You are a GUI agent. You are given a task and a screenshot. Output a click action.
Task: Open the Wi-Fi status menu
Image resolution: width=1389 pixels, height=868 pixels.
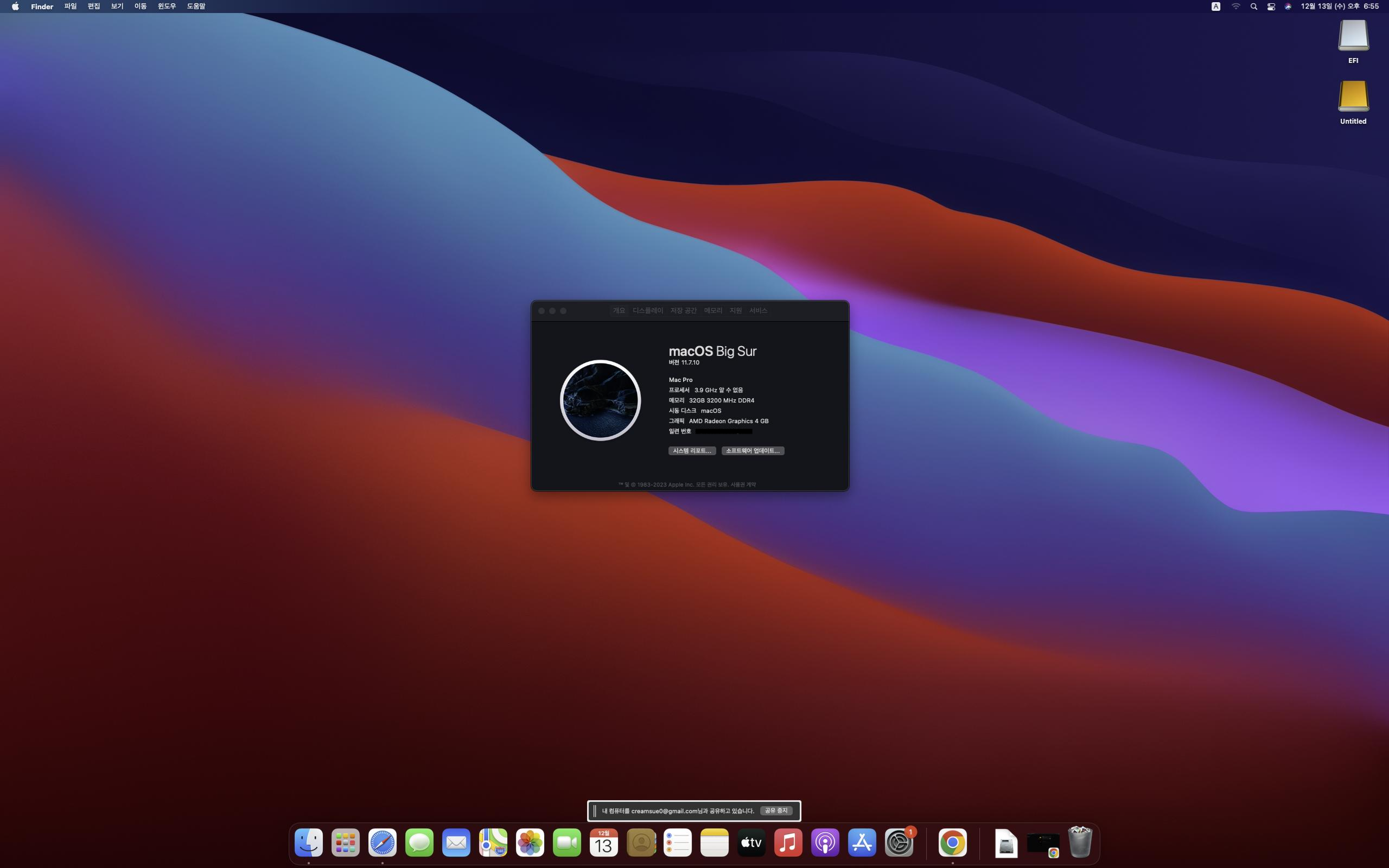[x=1236, y=7]
